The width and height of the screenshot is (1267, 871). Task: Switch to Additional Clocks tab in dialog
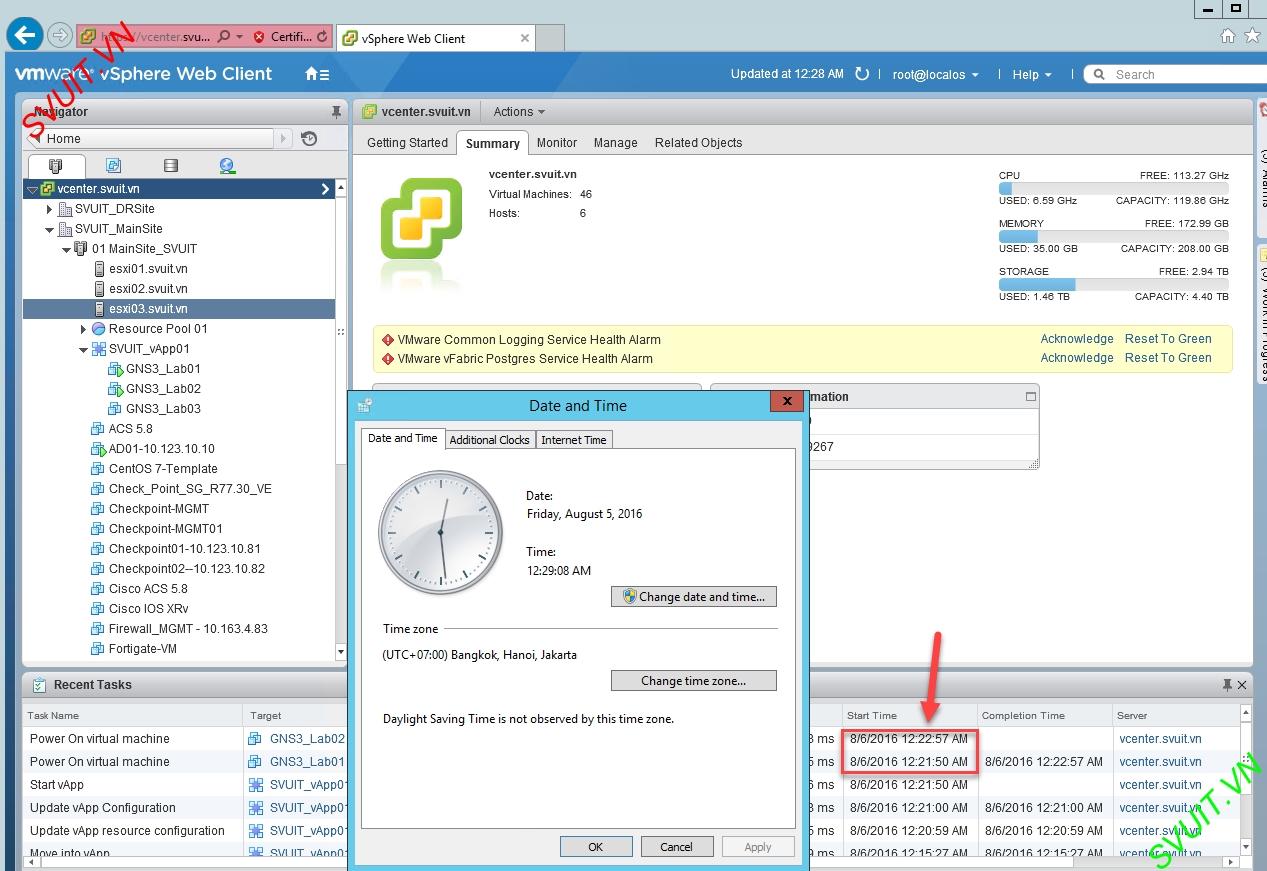(490, 440)
